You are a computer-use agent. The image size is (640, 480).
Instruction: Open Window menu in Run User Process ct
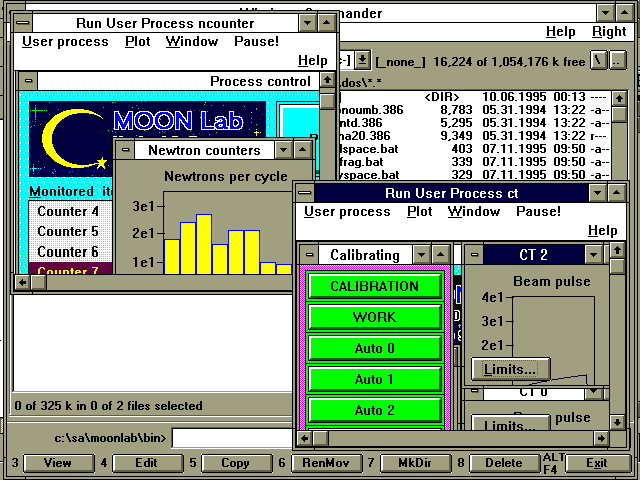[474, 212]
